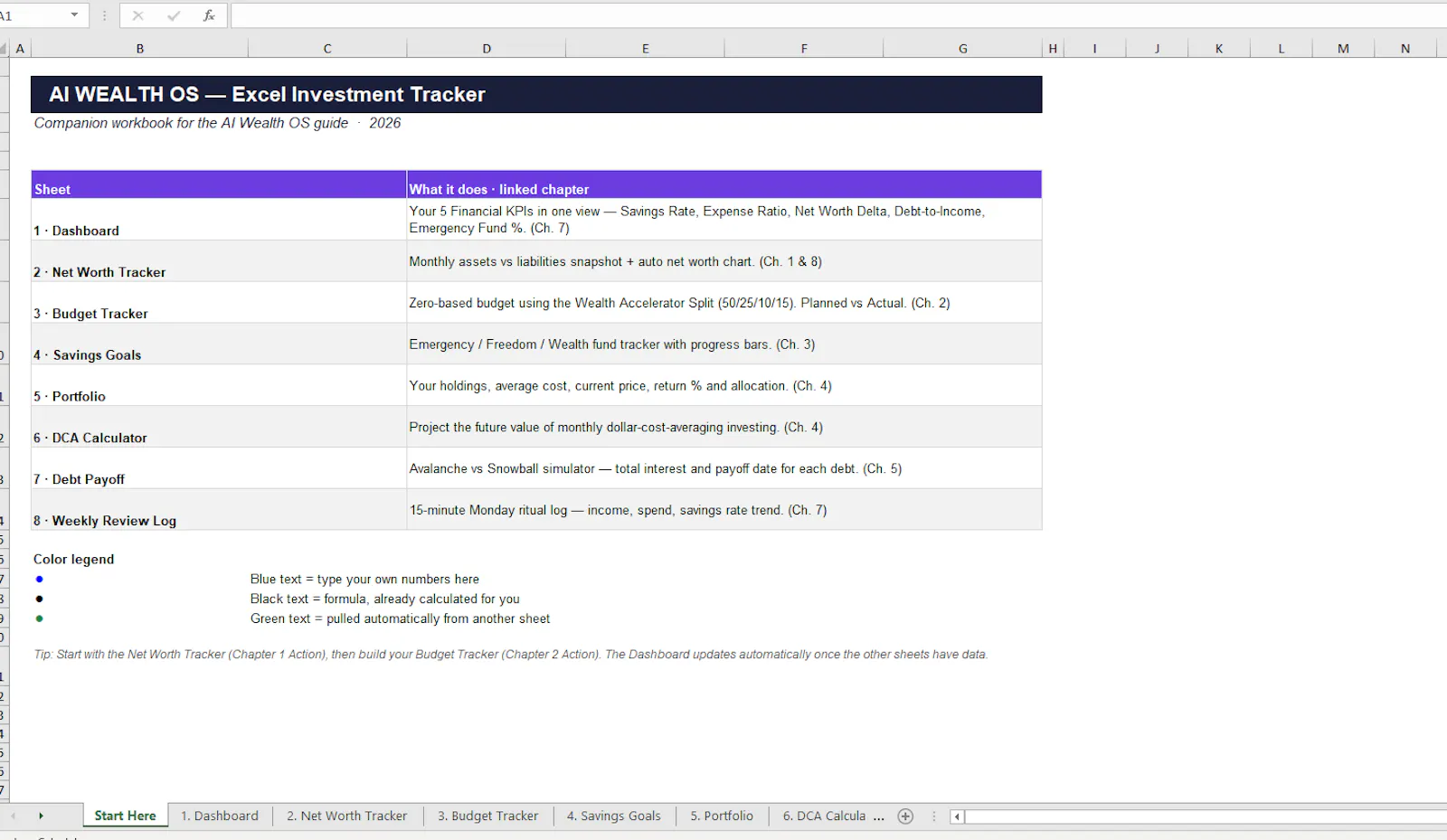Screen dimensions: 1447x840
Task: Go to the 4. Savings Goals tab
Action: tap(614, 816)
